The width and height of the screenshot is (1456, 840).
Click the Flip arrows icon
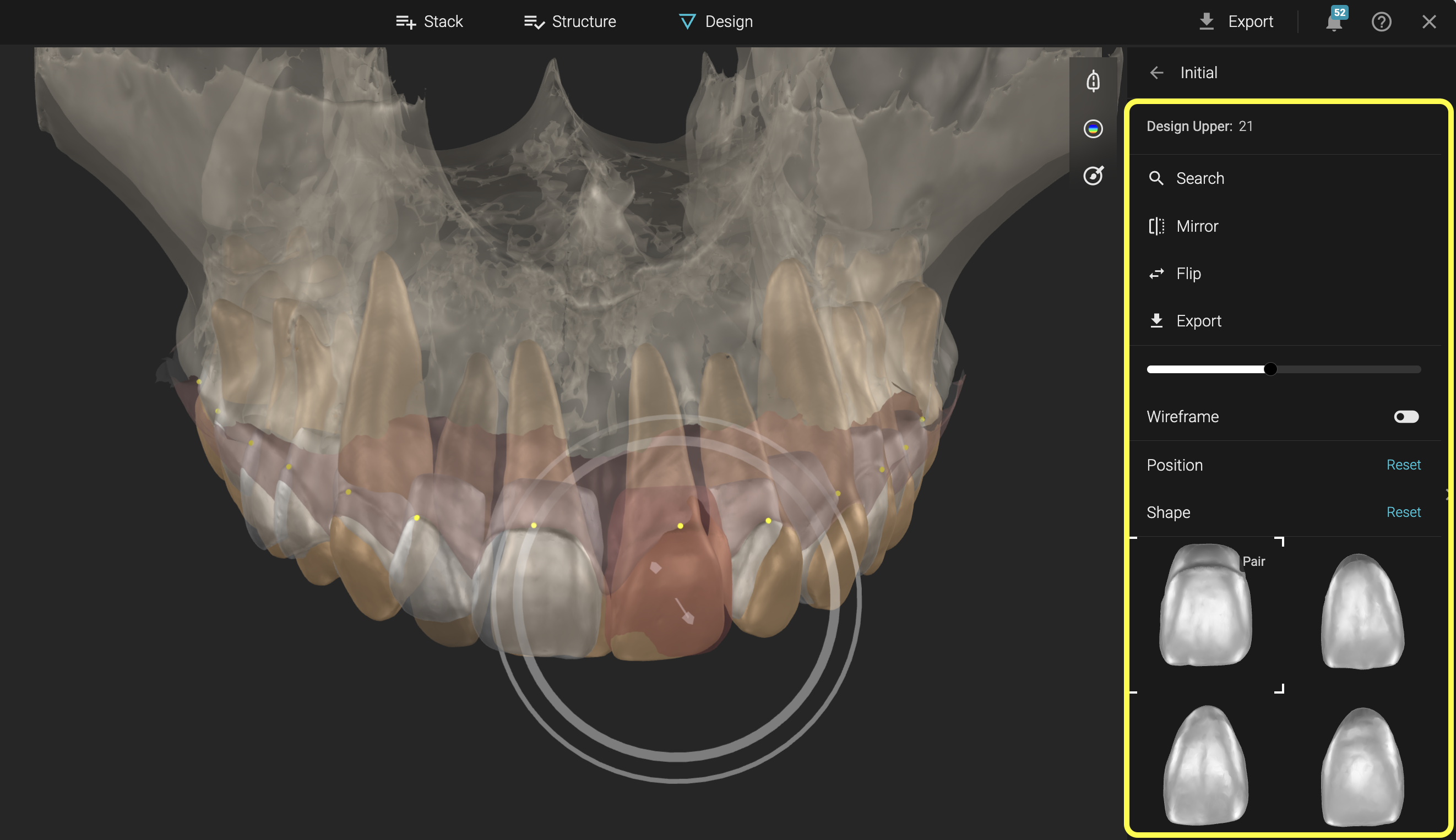coord(1156,274)
